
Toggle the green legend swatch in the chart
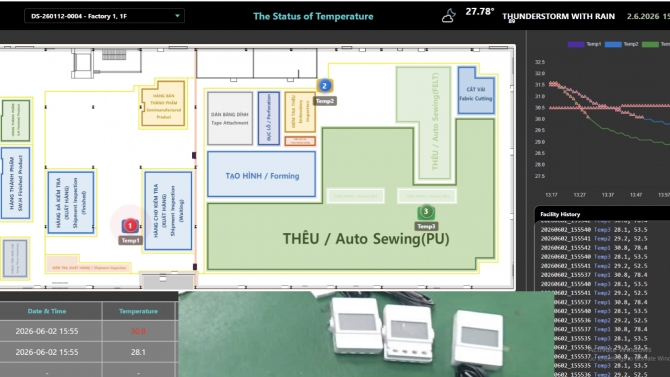[x=650, y=44]
